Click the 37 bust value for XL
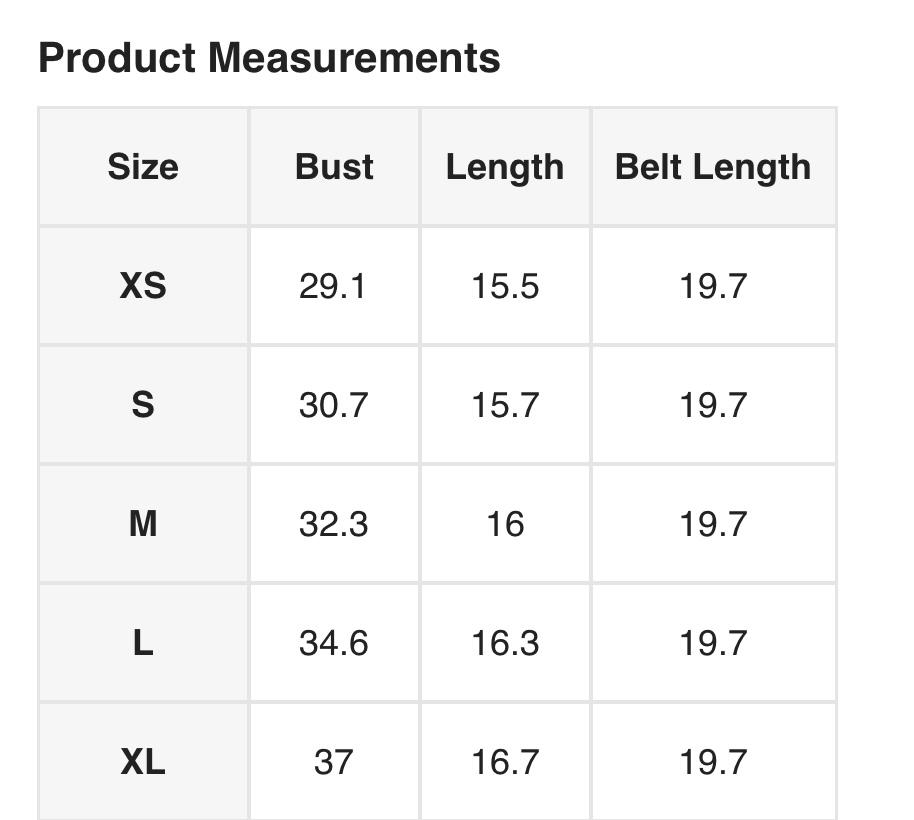The width and height of the screenshot is (914, 820). [x=334, y=762]
